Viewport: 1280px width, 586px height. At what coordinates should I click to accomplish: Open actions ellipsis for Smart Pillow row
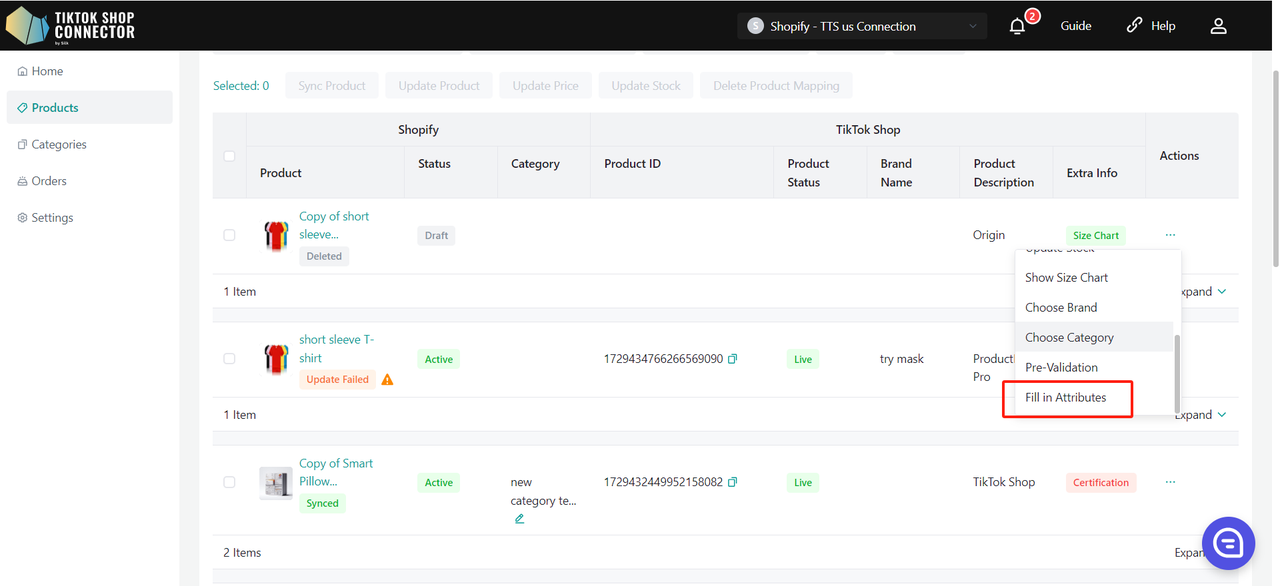(1170, 482)
